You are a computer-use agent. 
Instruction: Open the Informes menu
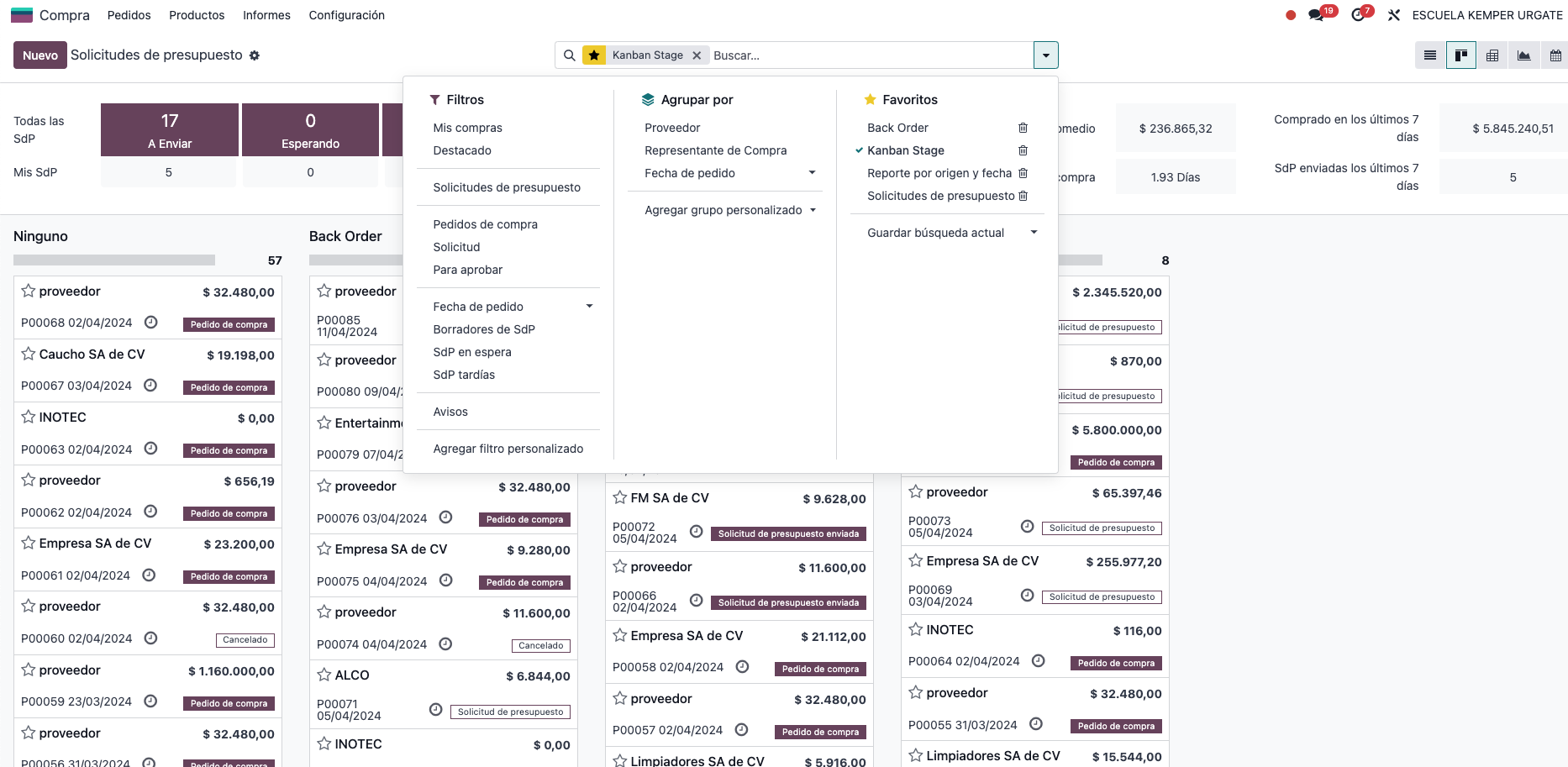(x=266, y=15)
